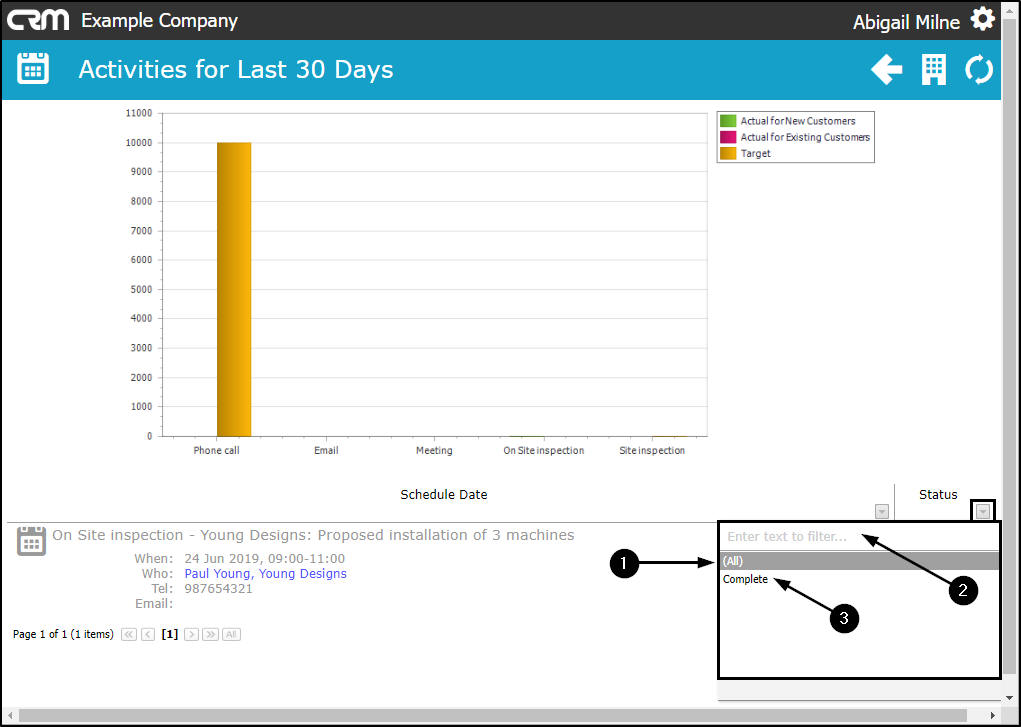Open the Schedule Date column filter dropdown
This screenshot has width=1021, height=727.
882,511
